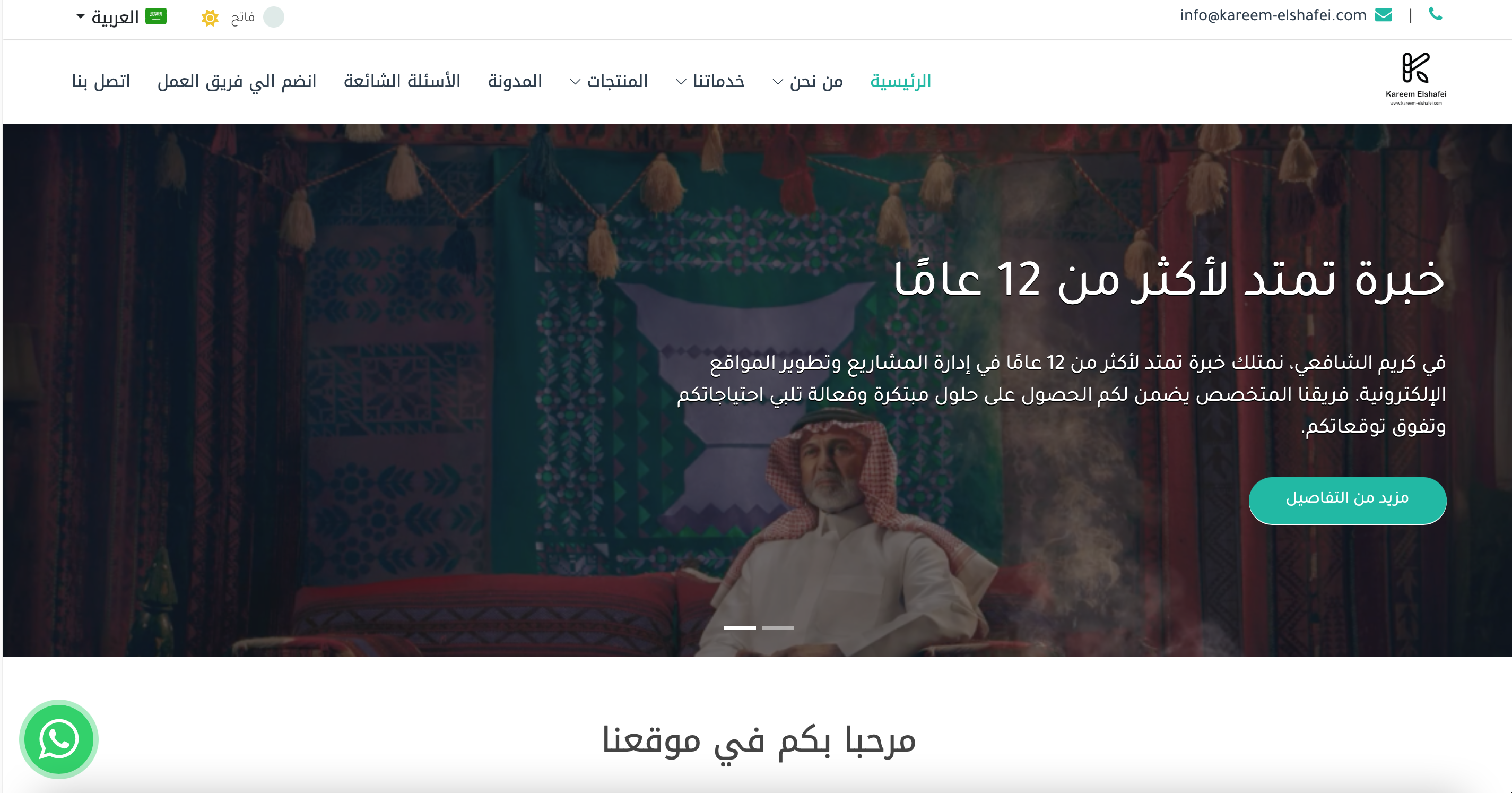Screen dimensions: 1512x793
Task: Toggle the فاتح light mode switch
Action: pyautogui.click(x=274, y=17)
